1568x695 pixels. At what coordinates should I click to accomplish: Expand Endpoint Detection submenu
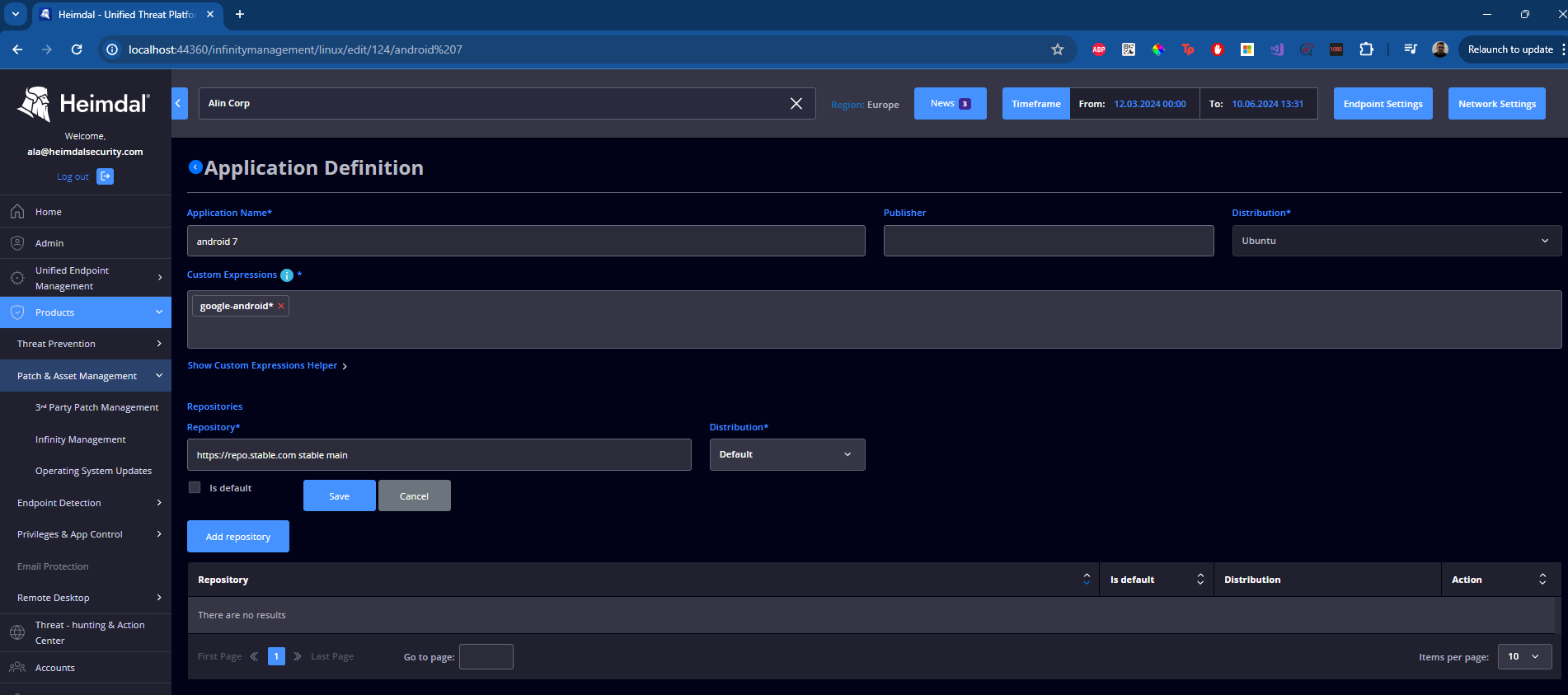159,503
